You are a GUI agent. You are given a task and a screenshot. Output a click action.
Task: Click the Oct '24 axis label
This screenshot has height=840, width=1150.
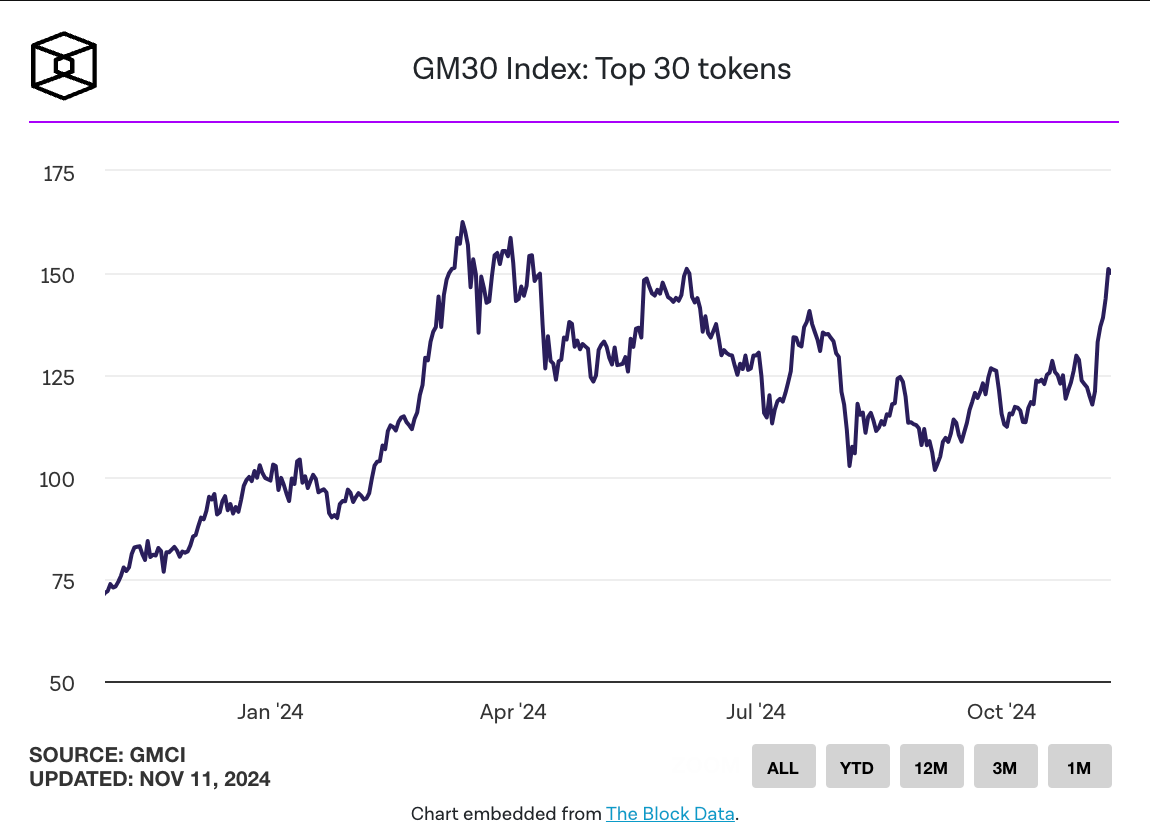click(x=1001, y=712)
